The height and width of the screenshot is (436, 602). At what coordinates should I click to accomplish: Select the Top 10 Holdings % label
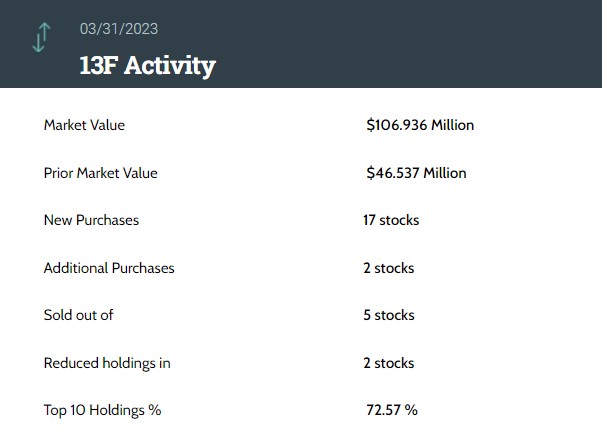pyautogui.click(x=102, y=410)
